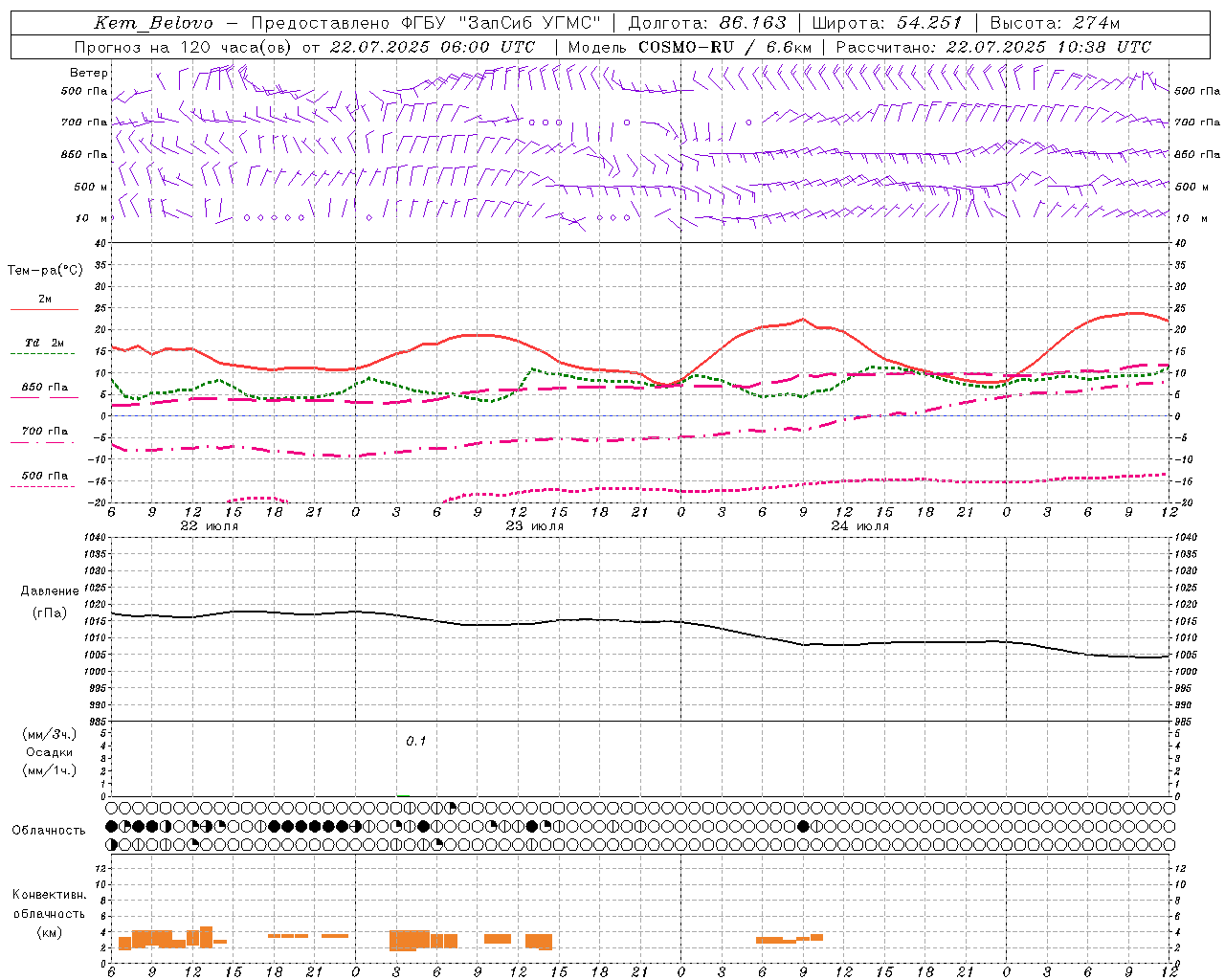This screenshot has width=1225, height=980.
Task: Click the 24 июля date label
Action: 859,526
